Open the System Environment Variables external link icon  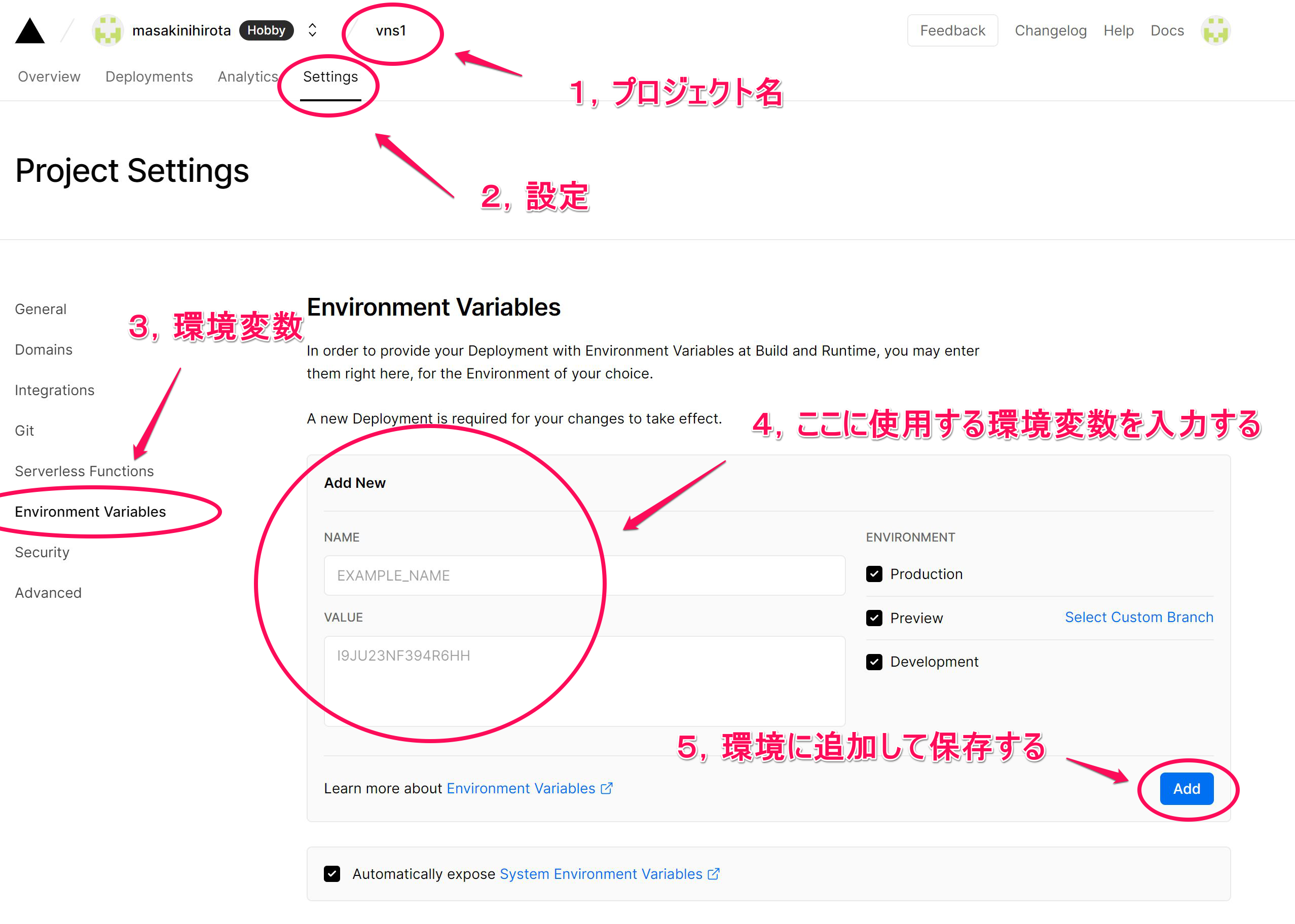tap(714, 874)
